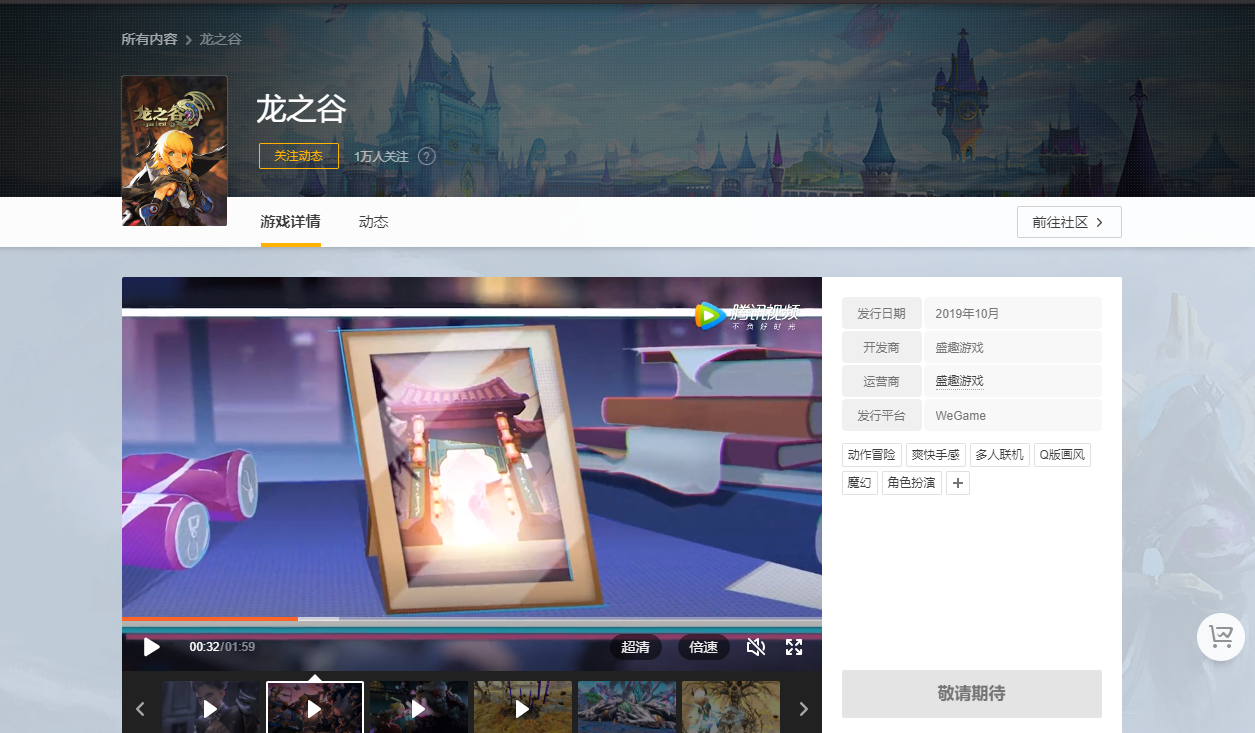This screenshot has width=1255, height=733.
Task: Open the 超清 video quality selector
Action: (x=635, y=647)
